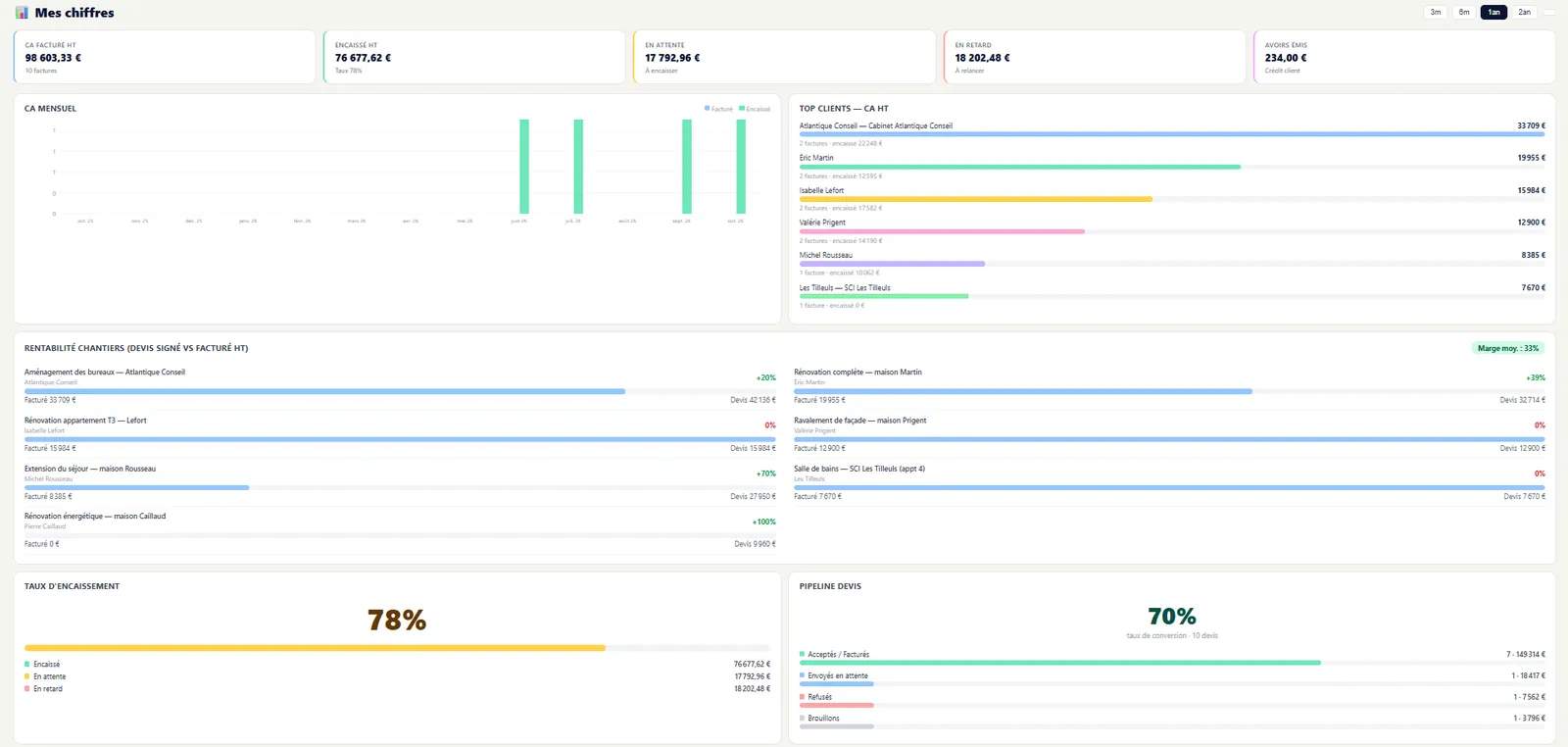Click Refusés pipeline row
Image resolution: width=1568 pixels, height=747 pixels.
1172,701
